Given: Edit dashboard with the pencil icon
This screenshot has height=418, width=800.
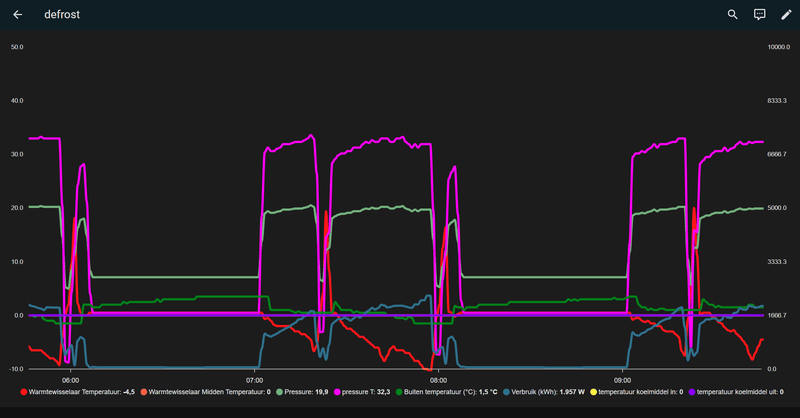Looking at the screenshot, I should pyautogui.click(x=786, y=15).
